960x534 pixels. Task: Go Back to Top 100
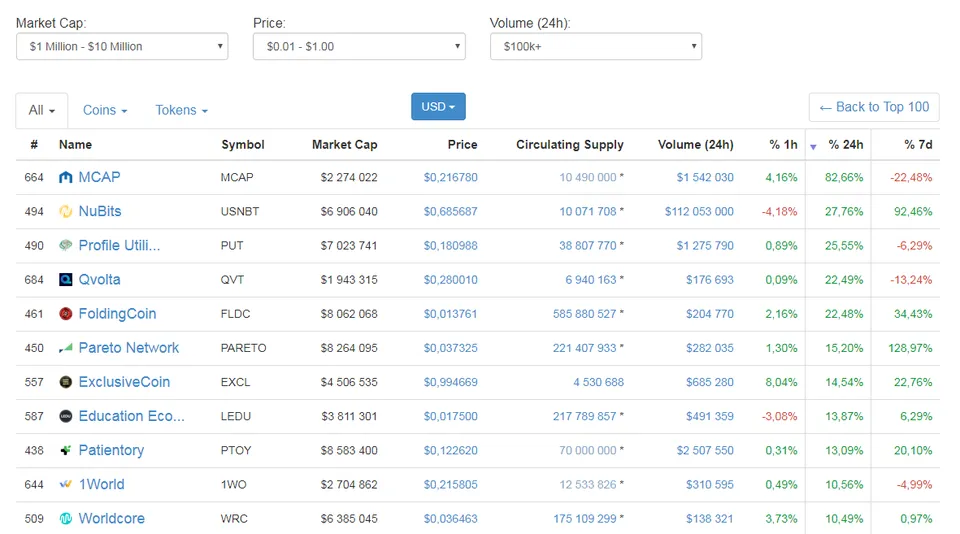pos(874,107)
